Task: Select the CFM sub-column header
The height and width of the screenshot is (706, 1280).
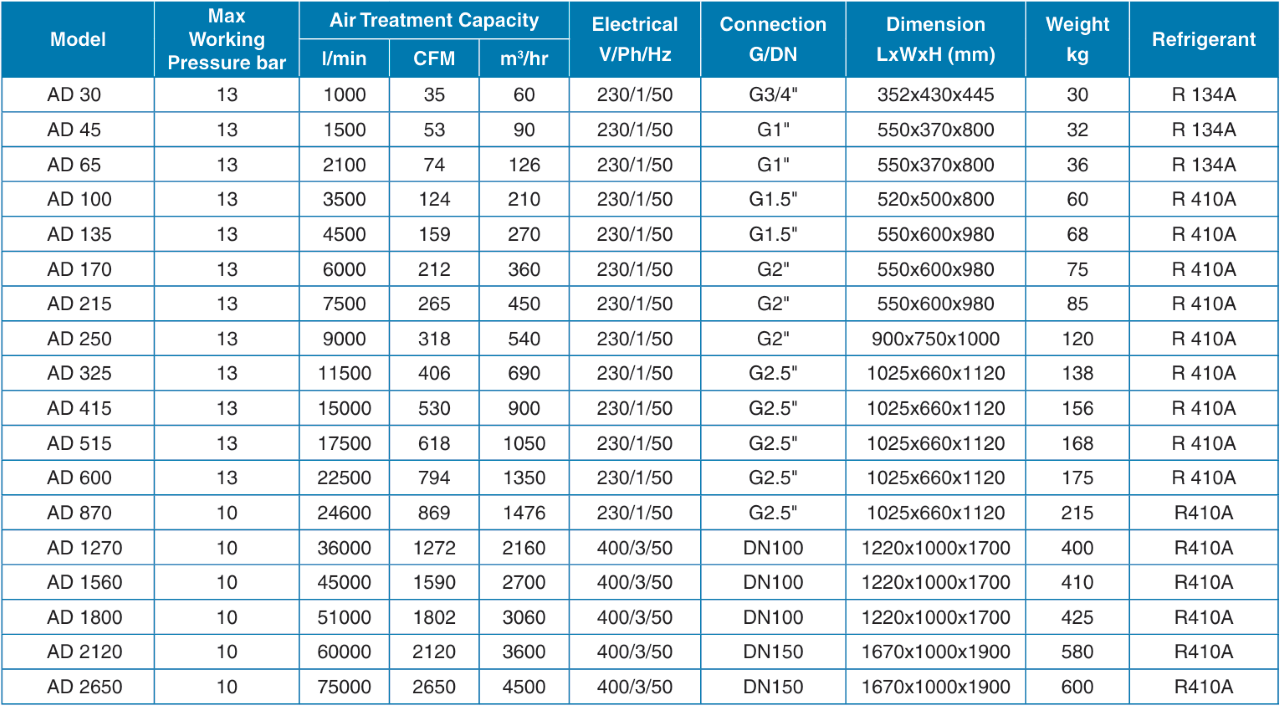Action: 433,58
